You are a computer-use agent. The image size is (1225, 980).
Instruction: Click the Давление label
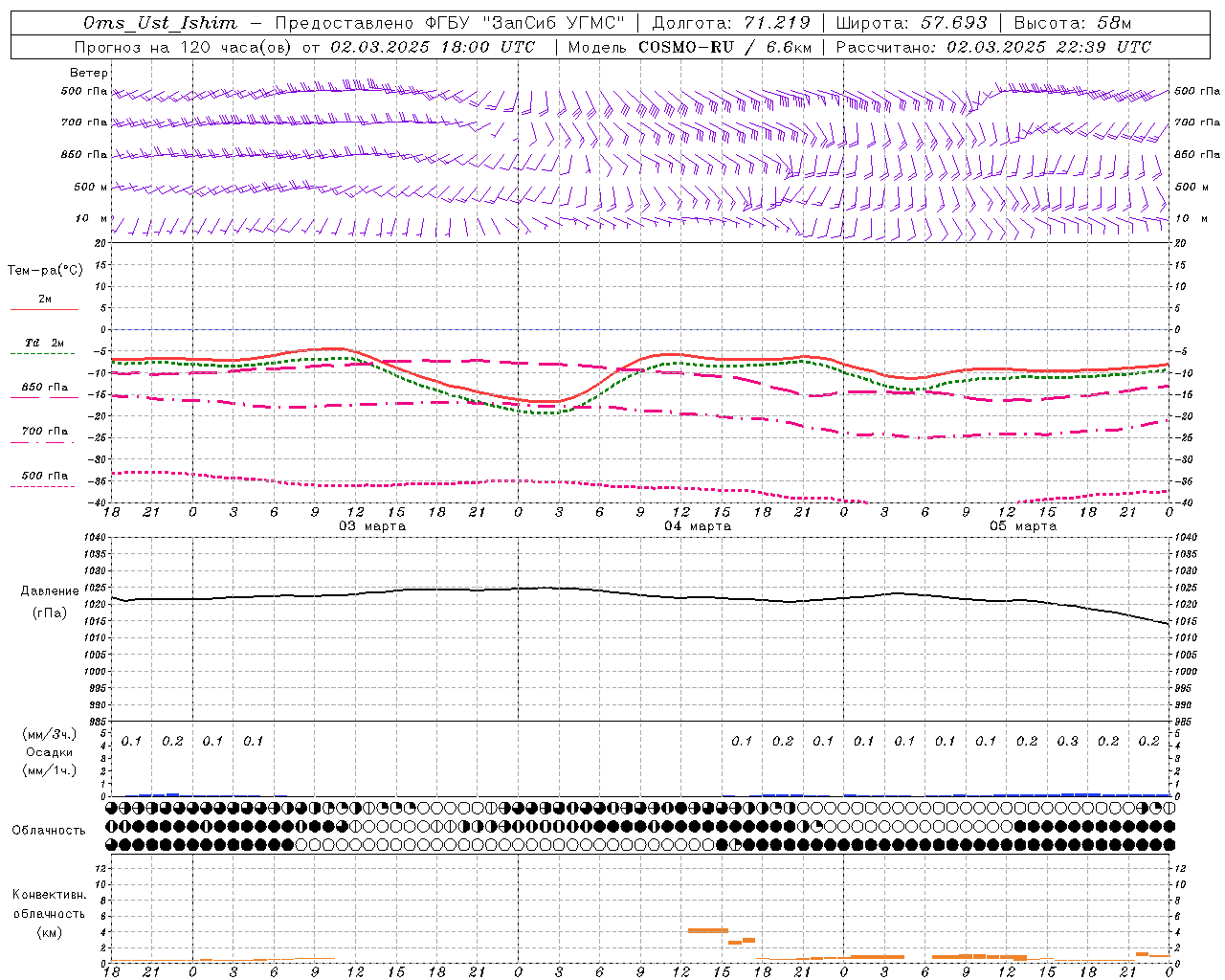click(x=50, y=591)
